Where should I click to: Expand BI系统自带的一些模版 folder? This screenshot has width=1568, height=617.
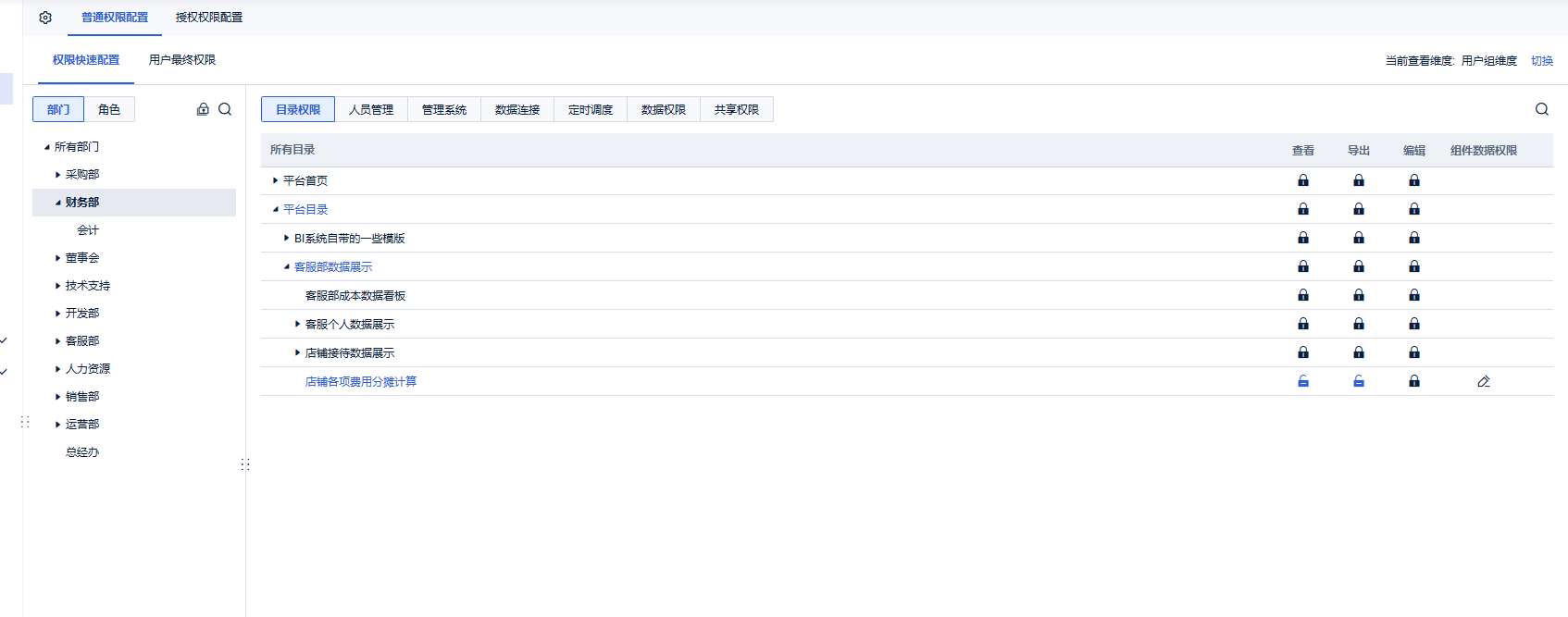click(287, 238)
